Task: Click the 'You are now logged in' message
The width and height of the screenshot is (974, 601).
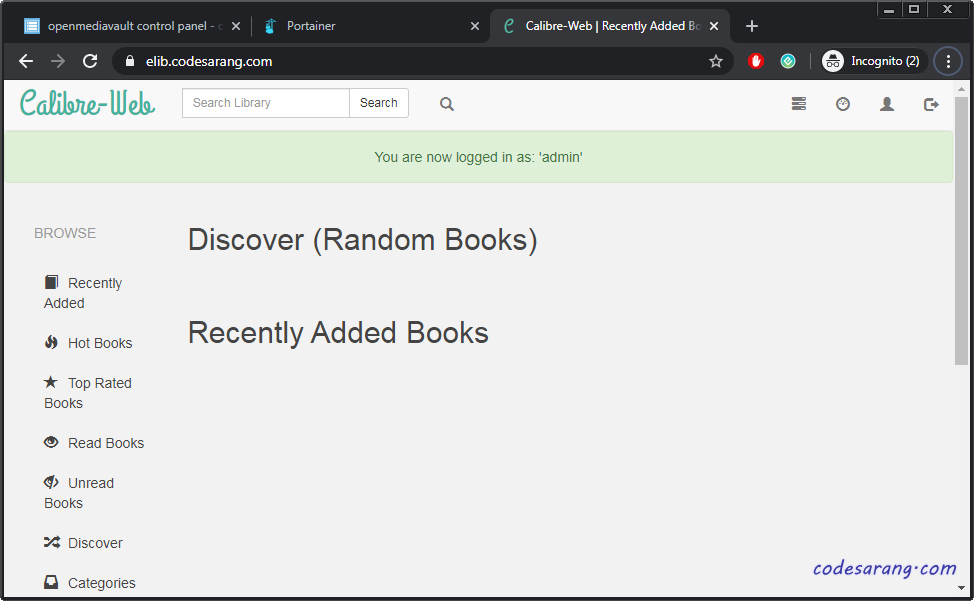Action: (x=478, y=157)
